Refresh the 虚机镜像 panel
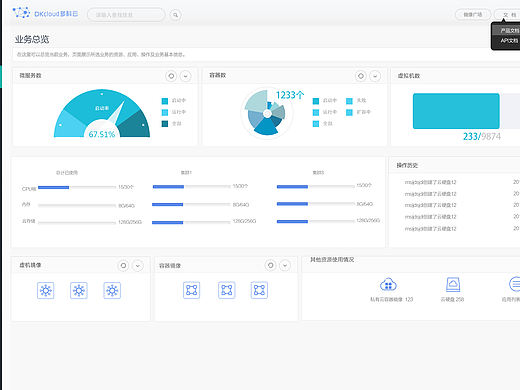520x390 pixels. click(123, 265)
